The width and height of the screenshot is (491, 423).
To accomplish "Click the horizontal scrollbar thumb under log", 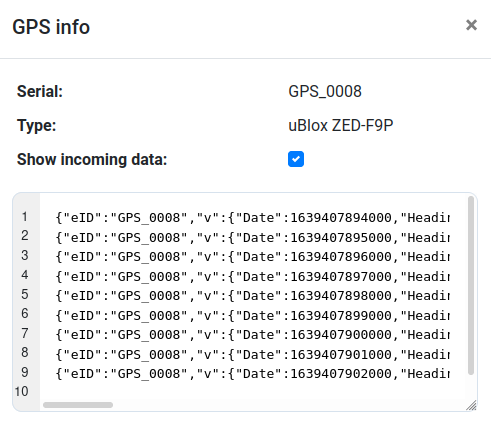I will 78,405.
